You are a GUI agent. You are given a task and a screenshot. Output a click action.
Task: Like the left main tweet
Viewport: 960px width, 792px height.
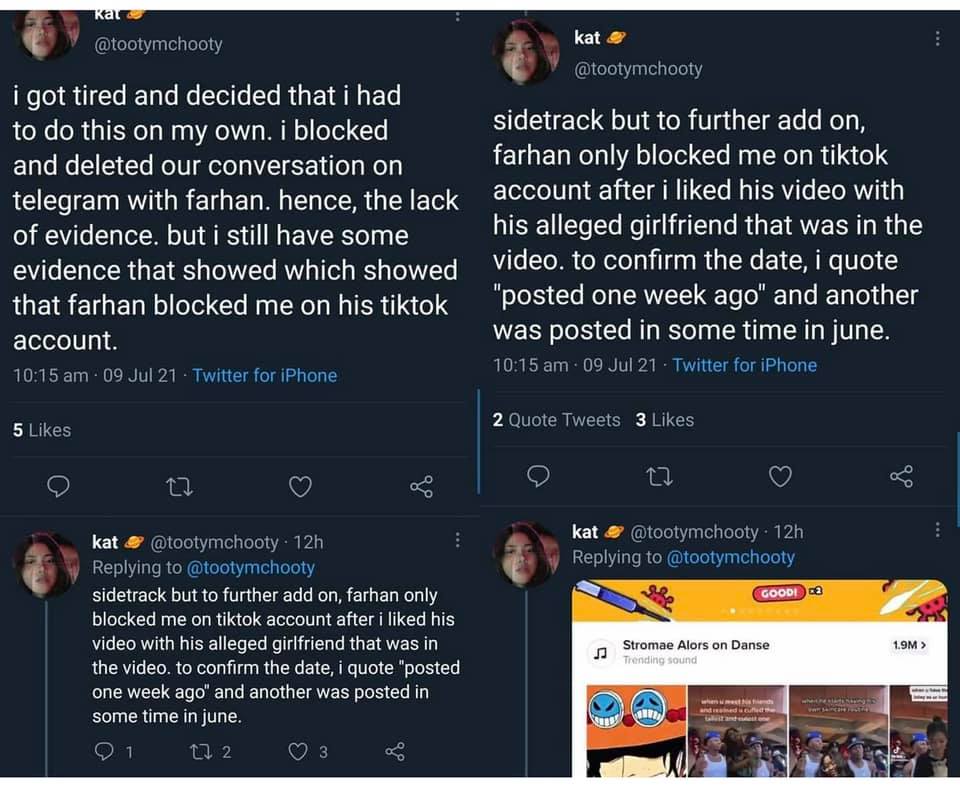[x=300, y=486]
